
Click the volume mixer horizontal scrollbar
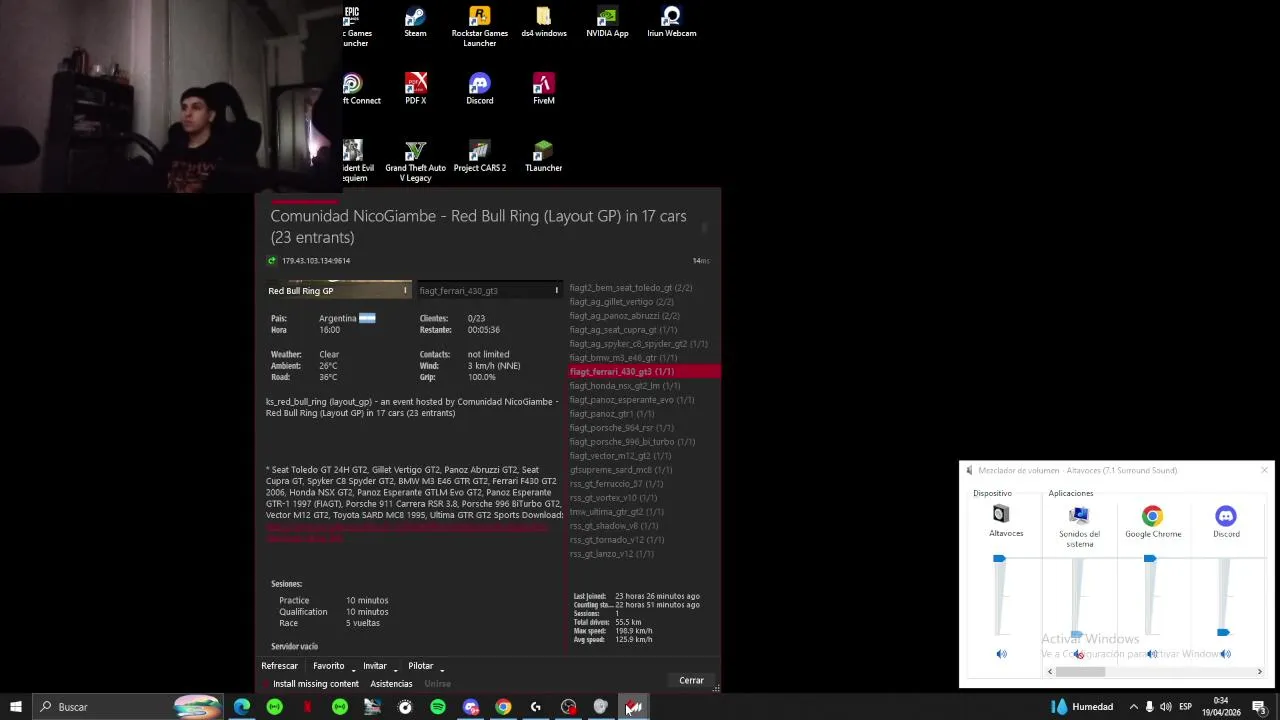pos(1080,672)
